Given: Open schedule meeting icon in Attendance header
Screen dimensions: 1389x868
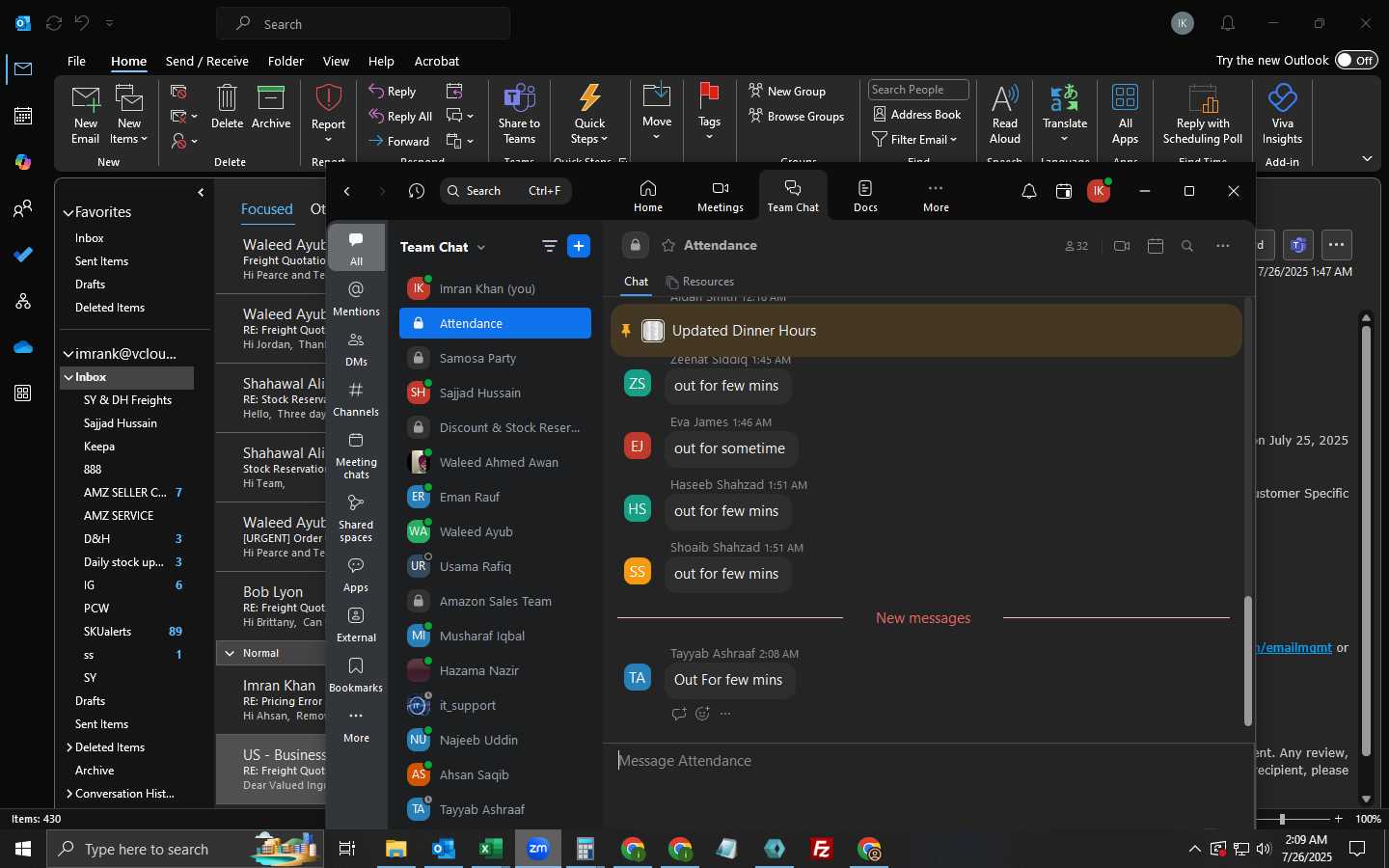Looking at the screenshot, I should [x=1155, y=246].
